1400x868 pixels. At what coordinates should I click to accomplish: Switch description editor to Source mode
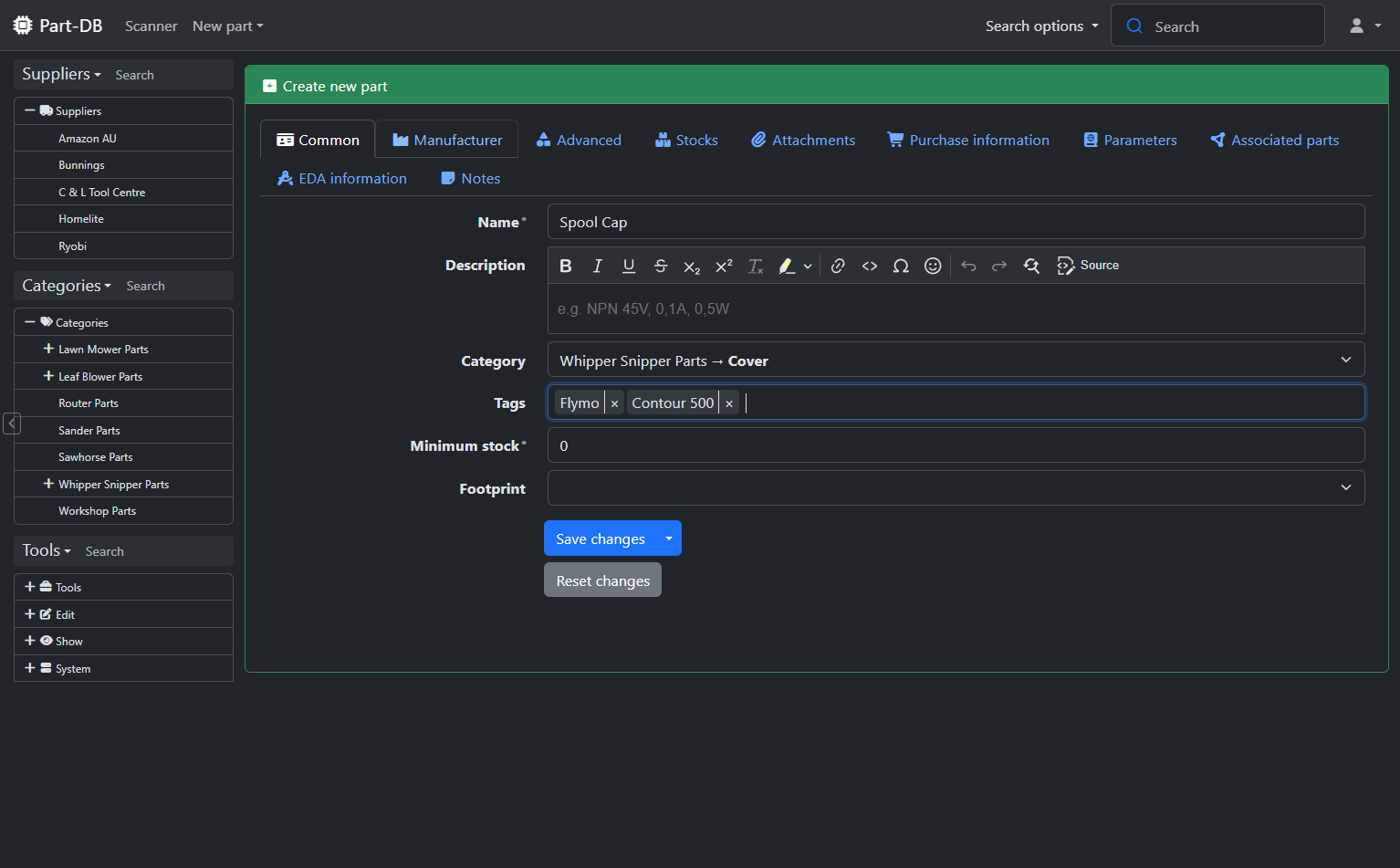point(1088,266)
